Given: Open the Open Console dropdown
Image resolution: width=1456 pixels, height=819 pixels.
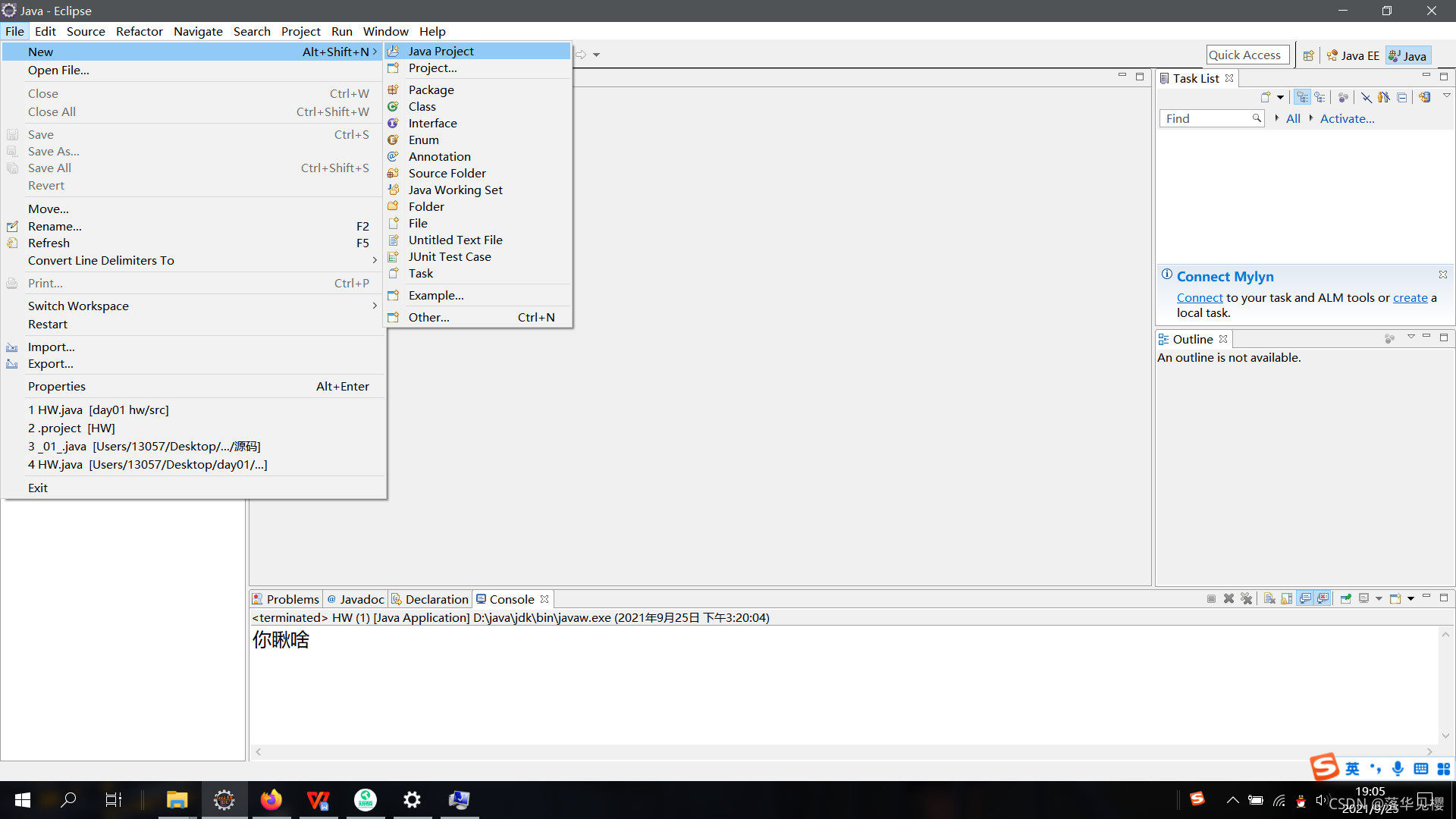Looking at the screenshot, I should point(1410,598).
